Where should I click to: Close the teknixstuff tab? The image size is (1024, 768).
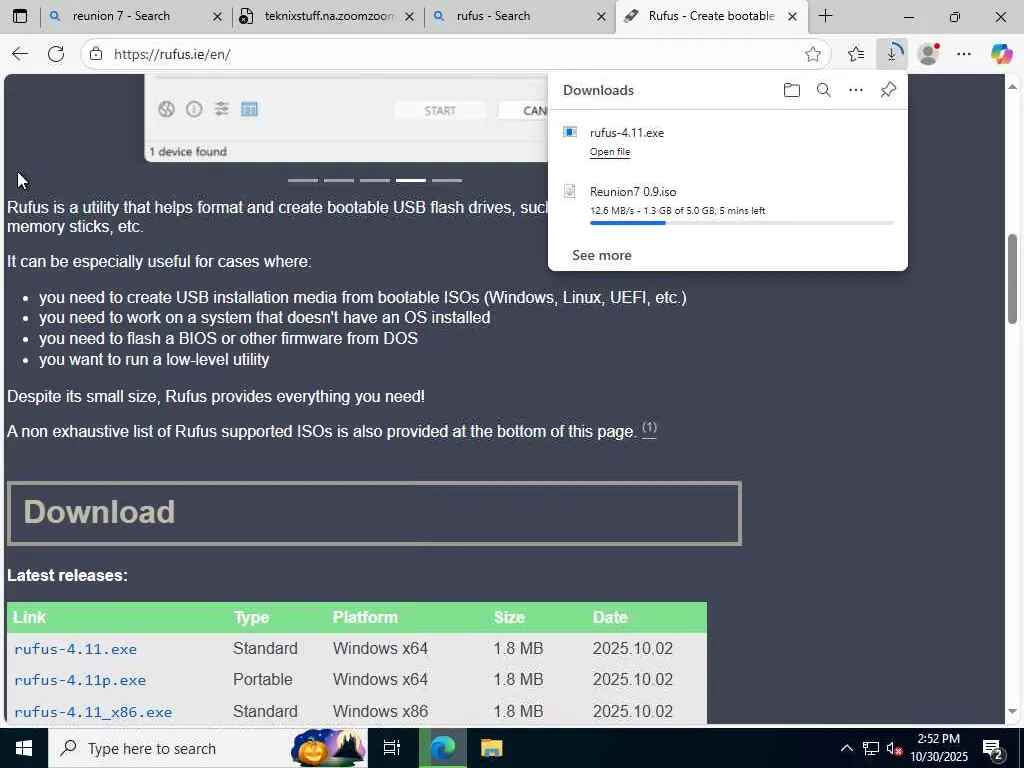click(409, 16)
